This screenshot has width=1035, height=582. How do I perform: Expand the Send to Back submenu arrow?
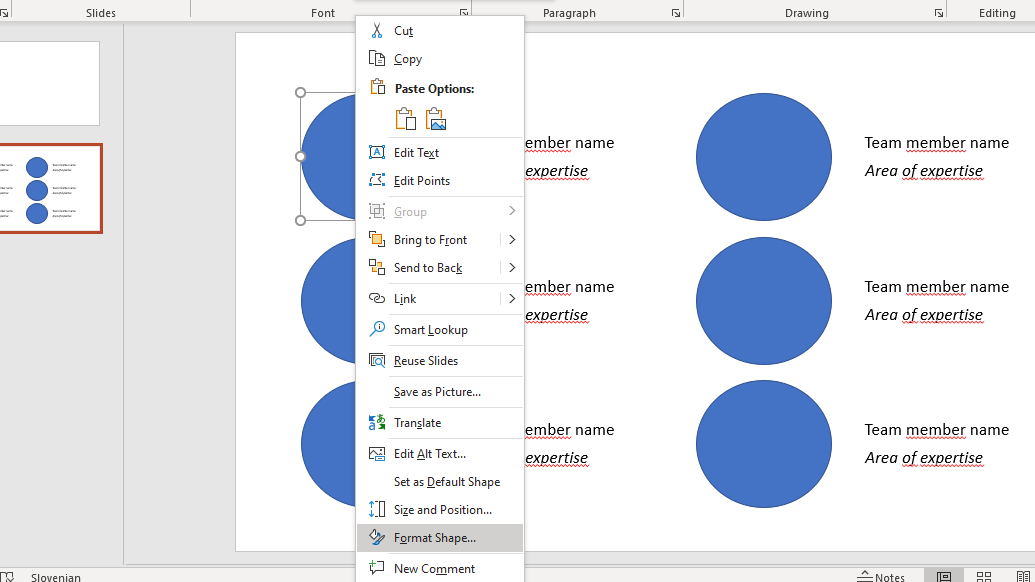coord(512,267)
